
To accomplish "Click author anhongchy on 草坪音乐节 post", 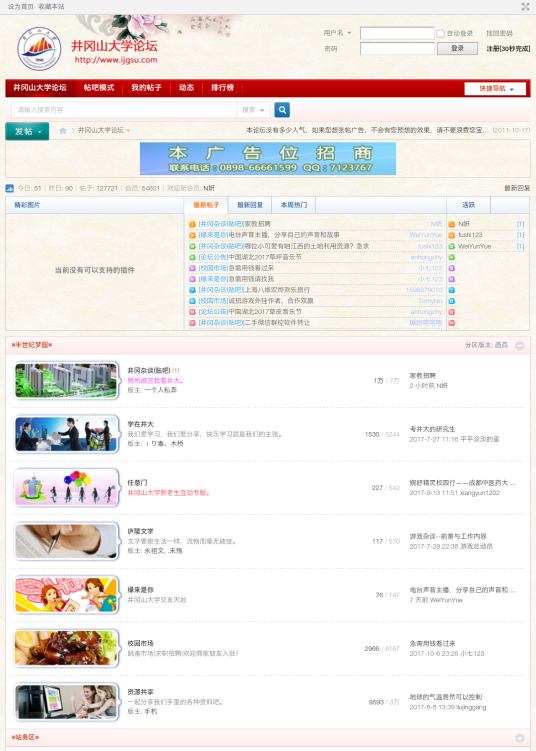I will 426,257.
